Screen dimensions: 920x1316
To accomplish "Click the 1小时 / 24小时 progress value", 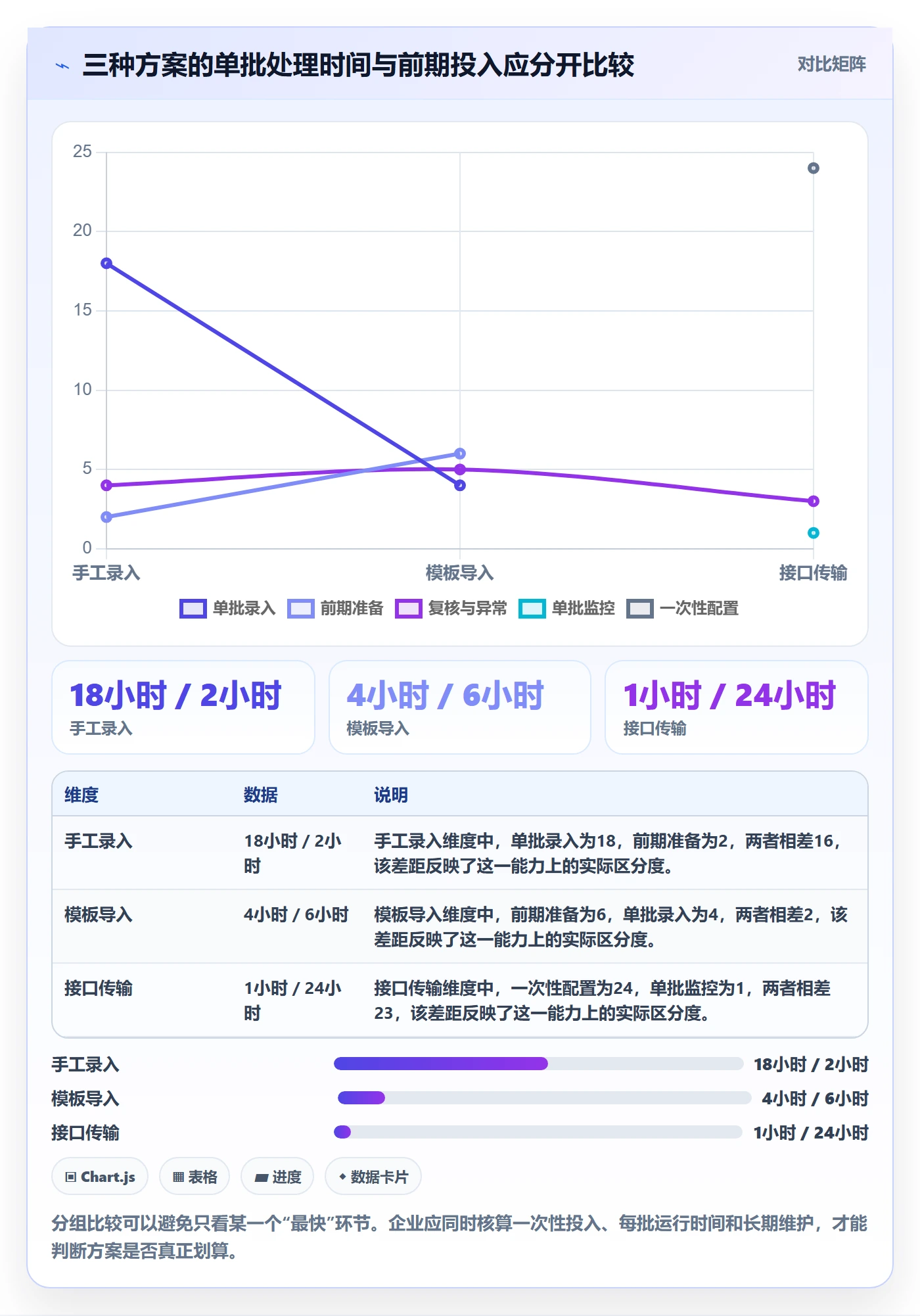I will coord(811,1133).
